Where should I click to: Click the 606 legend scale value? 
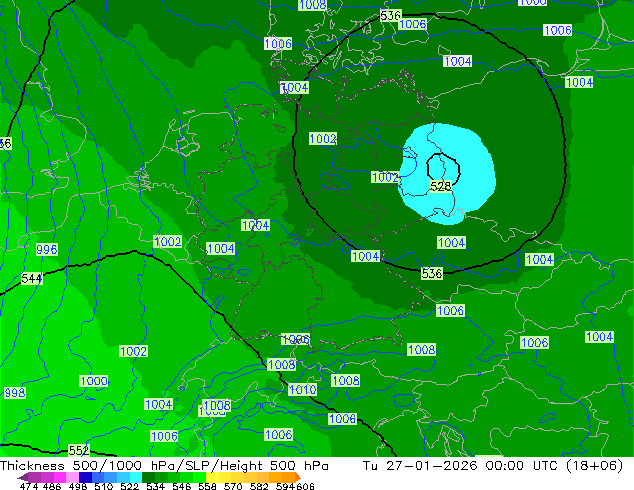pyautogui.click(x=305, y=486)
